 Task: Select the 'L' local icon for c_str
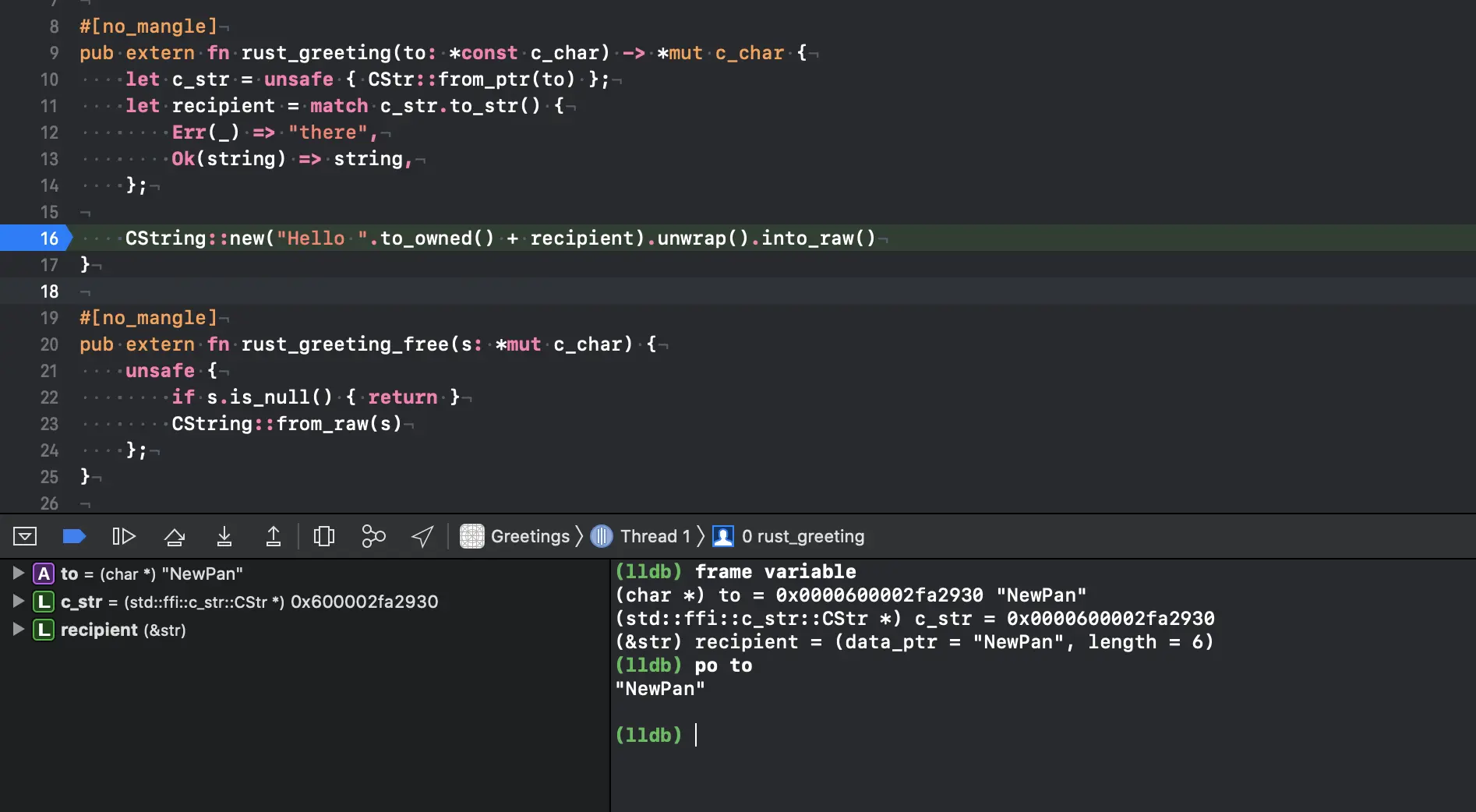[44, 602]
